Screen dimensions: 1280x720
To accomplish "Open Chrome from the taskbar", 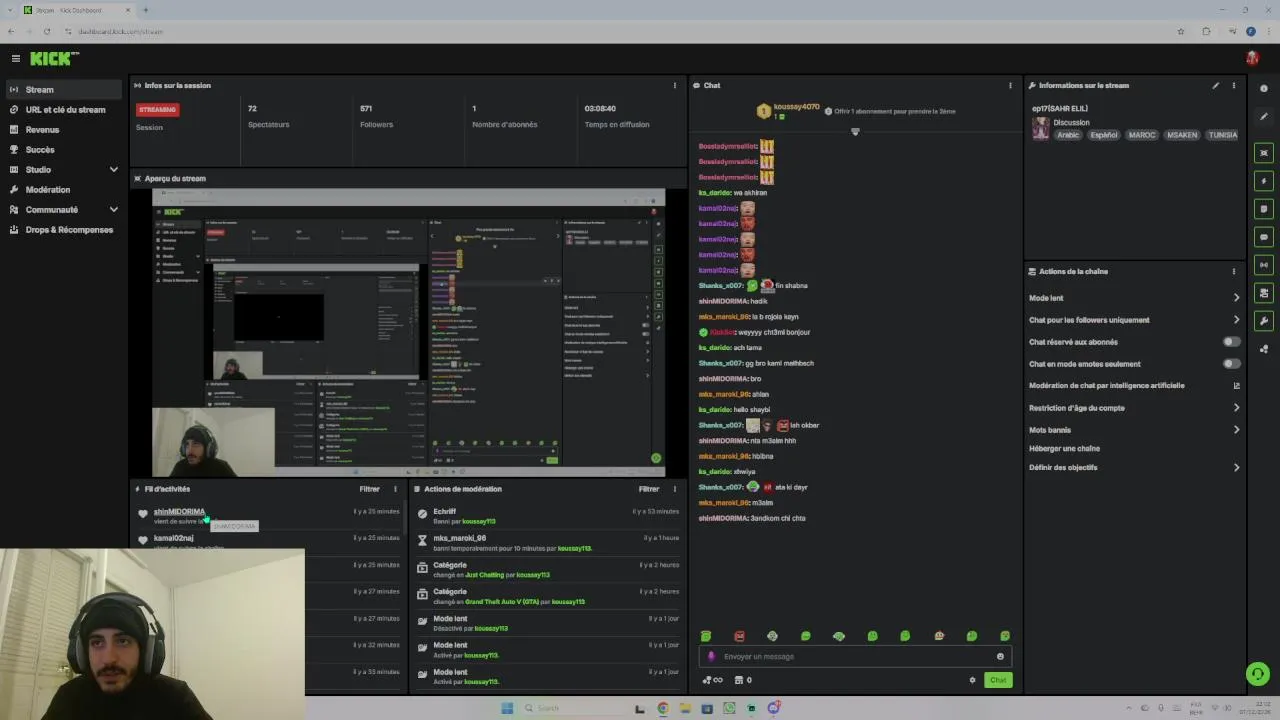I will pos(663,708).
